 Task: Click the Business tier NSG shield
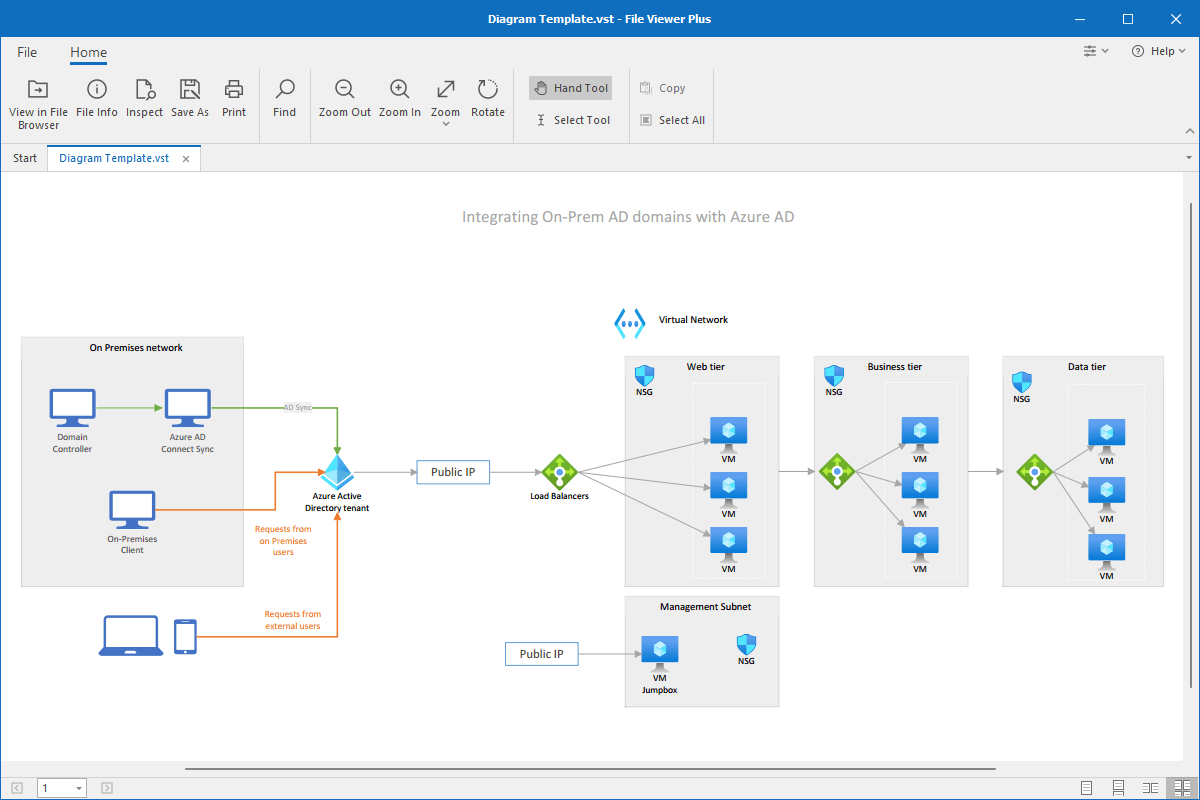pyautogui.click(x=834, y=376)
